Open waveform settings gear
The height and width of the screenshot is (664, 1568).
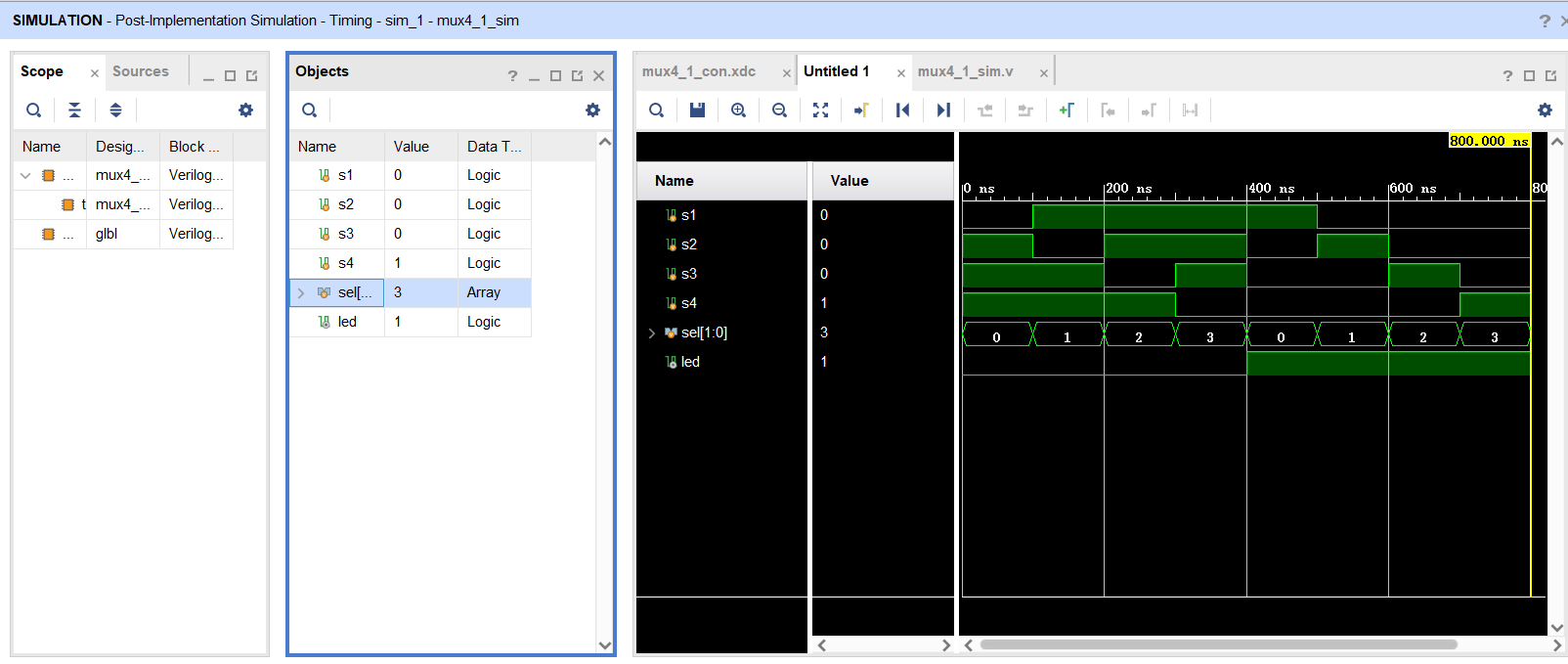pos(1545,111)
